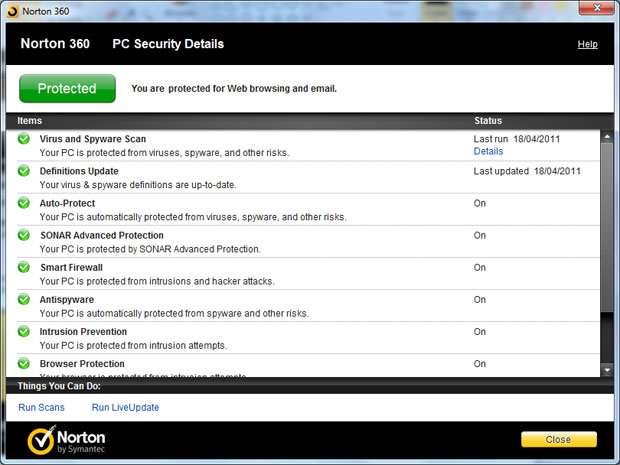Select the Smart Firewall item title
The width and height of the screenshot is (620, 465).
71,267
